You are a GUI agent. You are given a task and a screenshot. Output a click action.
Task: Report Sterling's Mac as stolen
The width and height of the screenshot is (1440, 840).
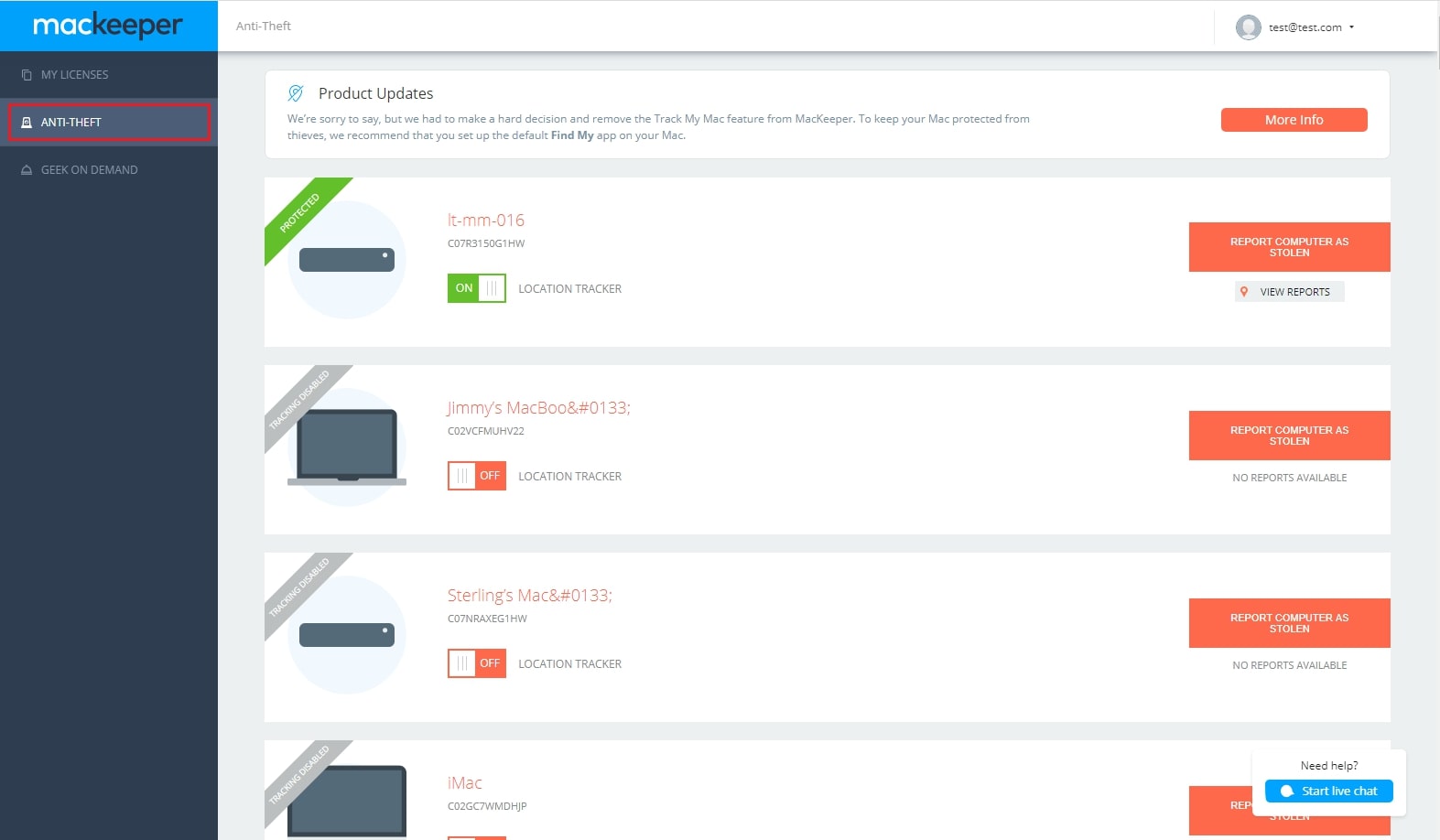(x=1289, y=623)
